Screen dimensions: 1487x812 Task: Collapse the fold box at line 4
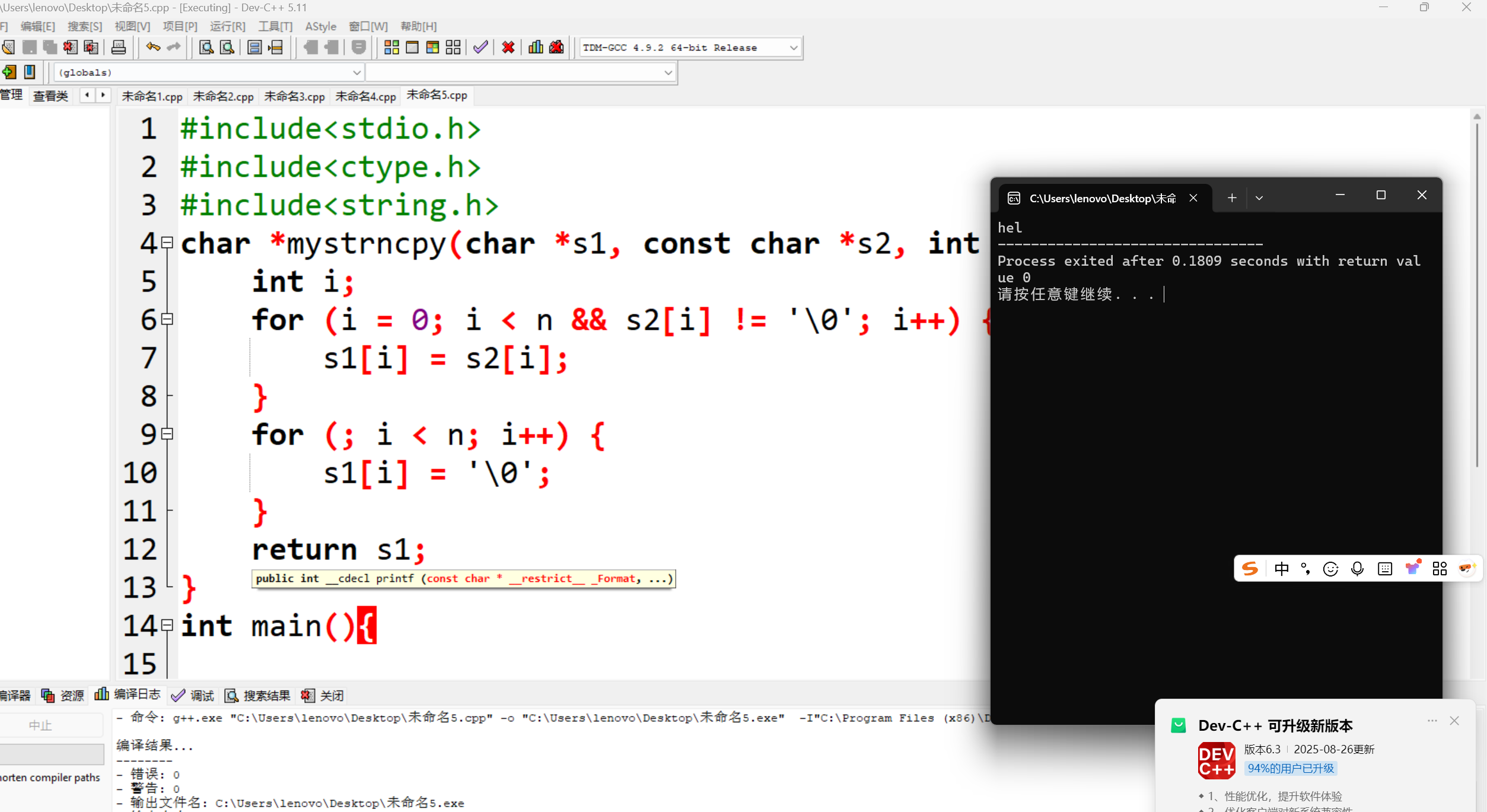[x=167, y=243]
